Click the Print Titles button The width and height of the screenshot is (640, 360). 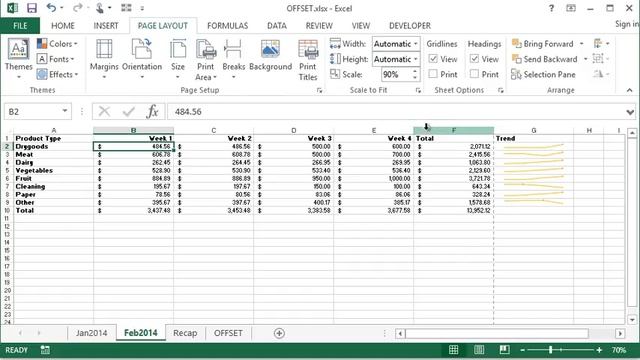click(x=308, y=60)
